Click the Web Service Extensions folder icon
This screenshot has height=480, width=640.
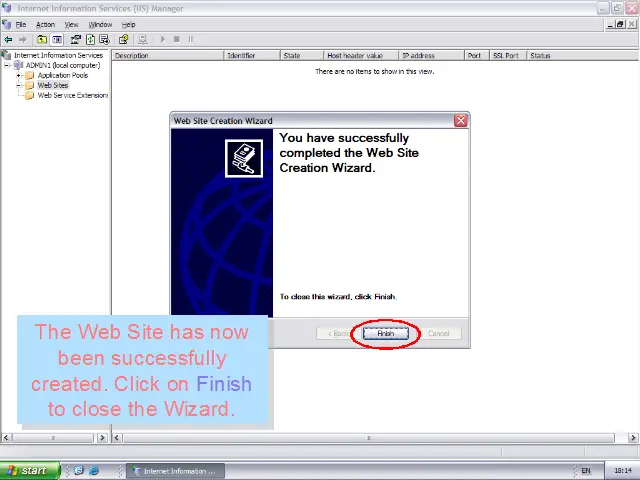point(29,96)
